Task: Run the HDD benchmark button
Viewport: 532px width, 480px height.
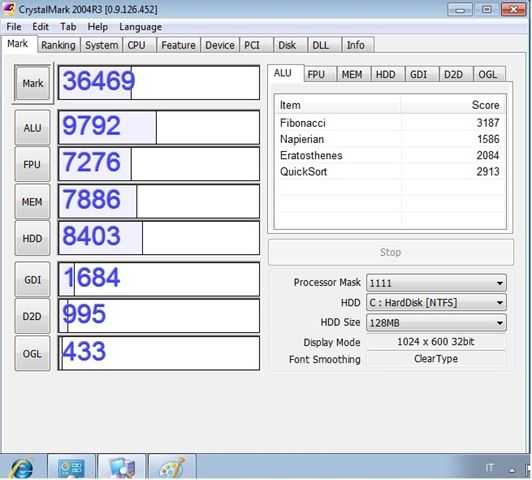Action: pyautogui.click(x=33, y=238)
